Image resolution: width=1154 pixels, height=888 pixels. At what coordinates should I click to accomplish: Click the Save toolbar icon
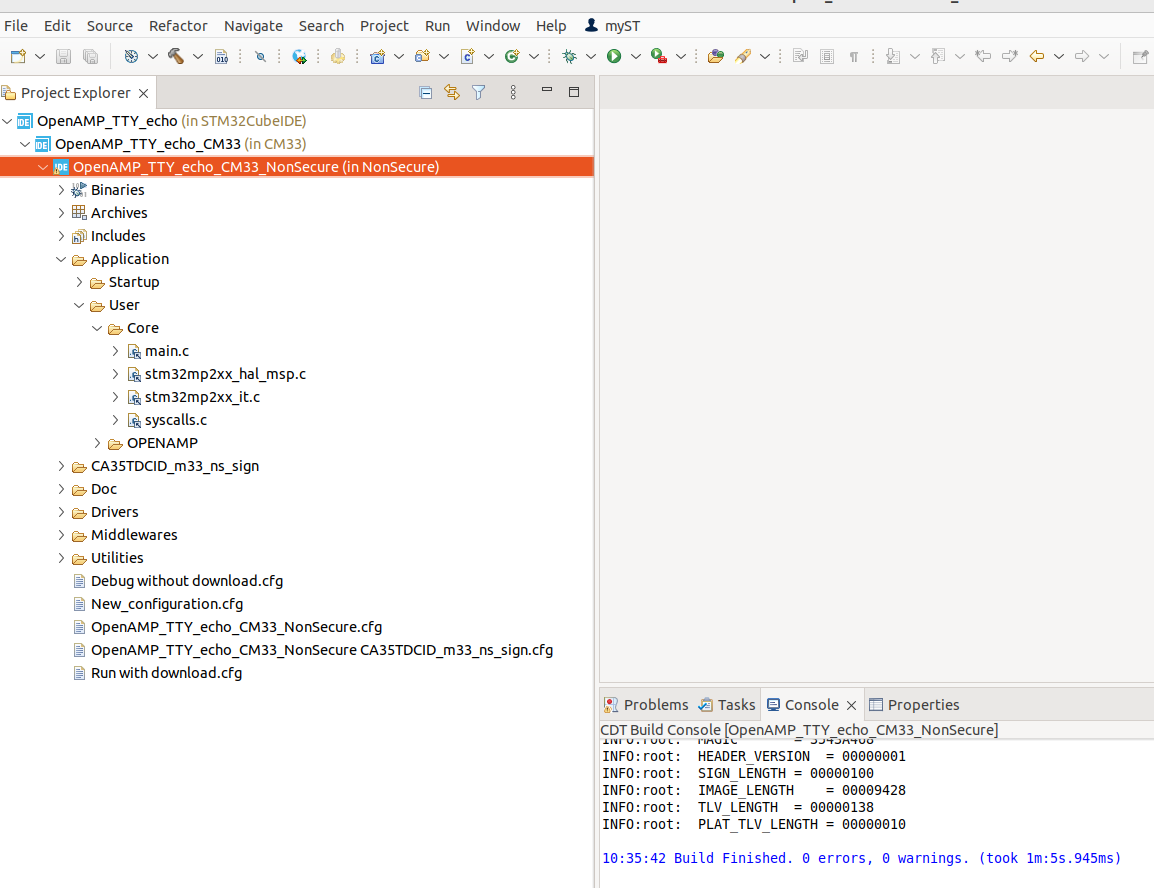[x=63, y=56]
